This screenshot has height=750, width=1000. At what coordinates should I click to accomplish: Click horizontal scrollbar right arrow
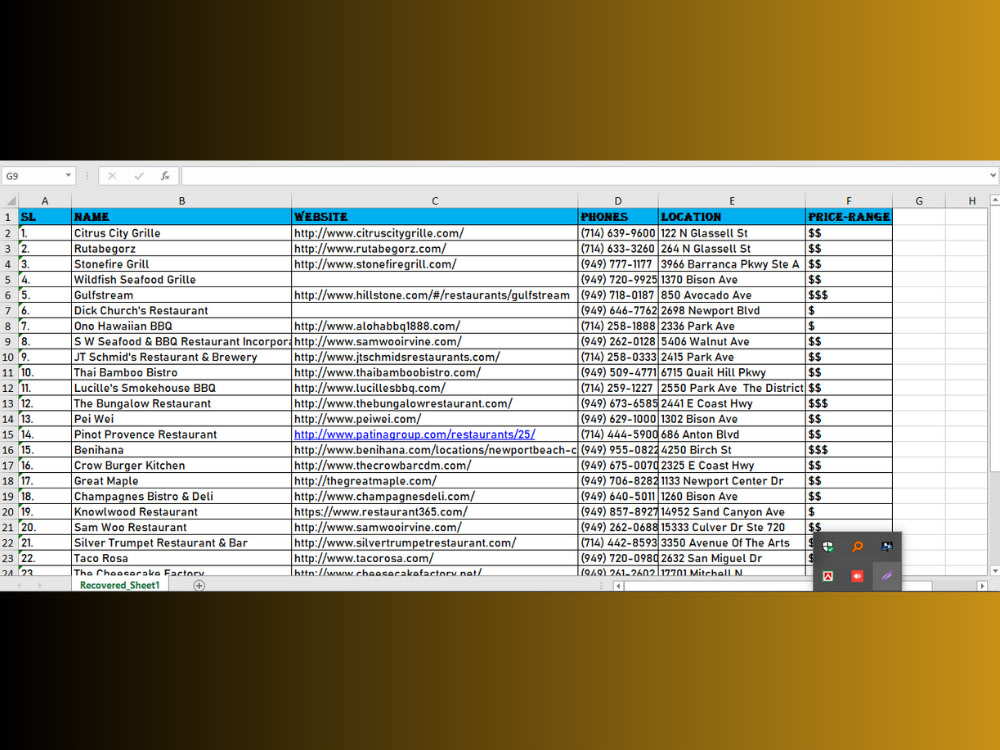point(982,585)
